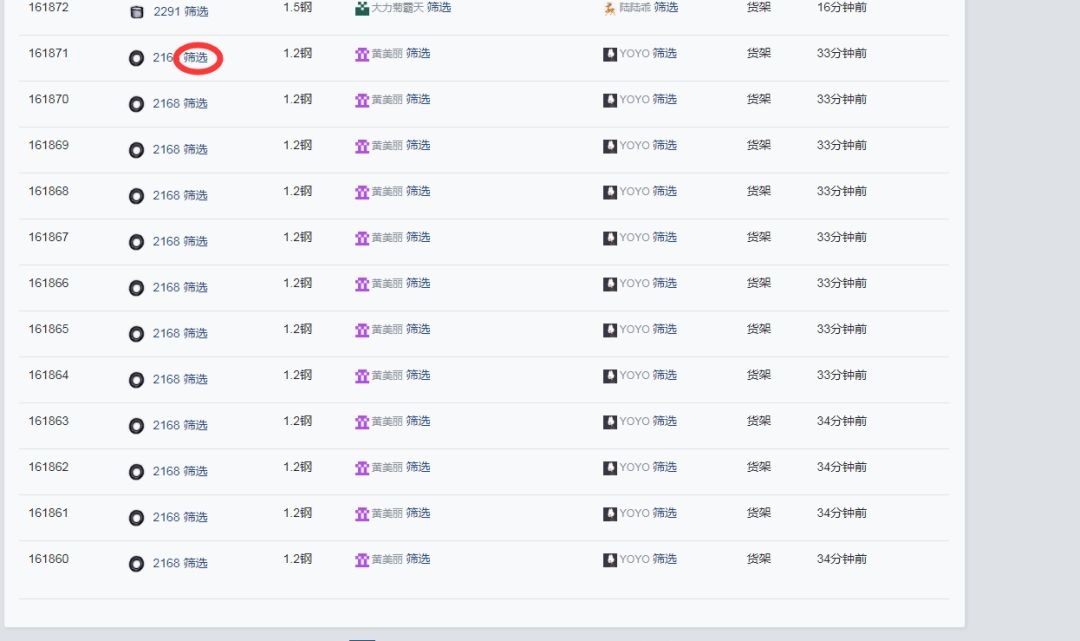Click purple avatar icon in row 161867
Screen dimensions: 1080x641
tap(362, 238)
